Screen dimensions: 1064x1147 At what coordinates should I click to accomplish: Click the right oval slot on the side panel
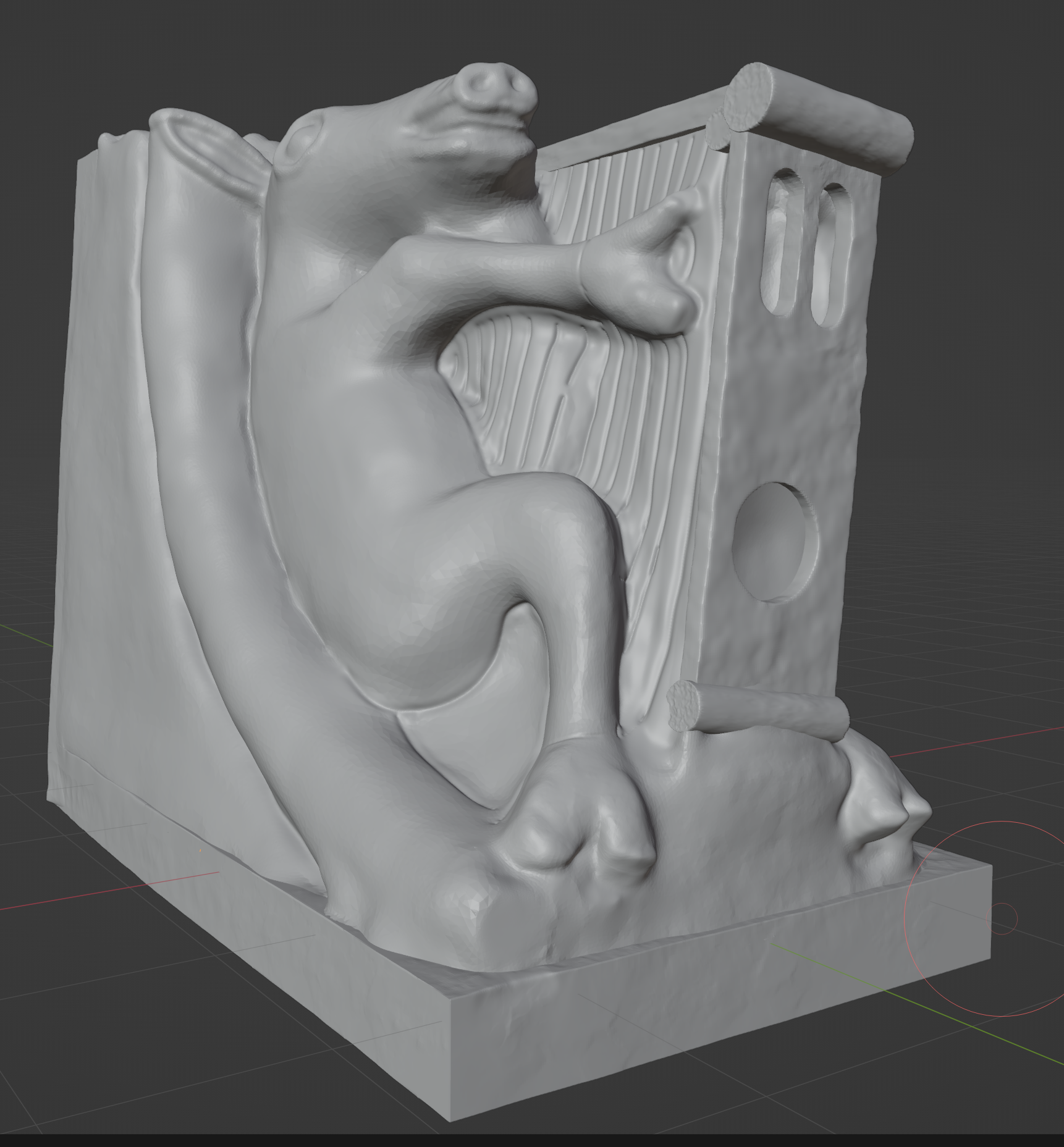pyautogui.click(x=832, y=254)
